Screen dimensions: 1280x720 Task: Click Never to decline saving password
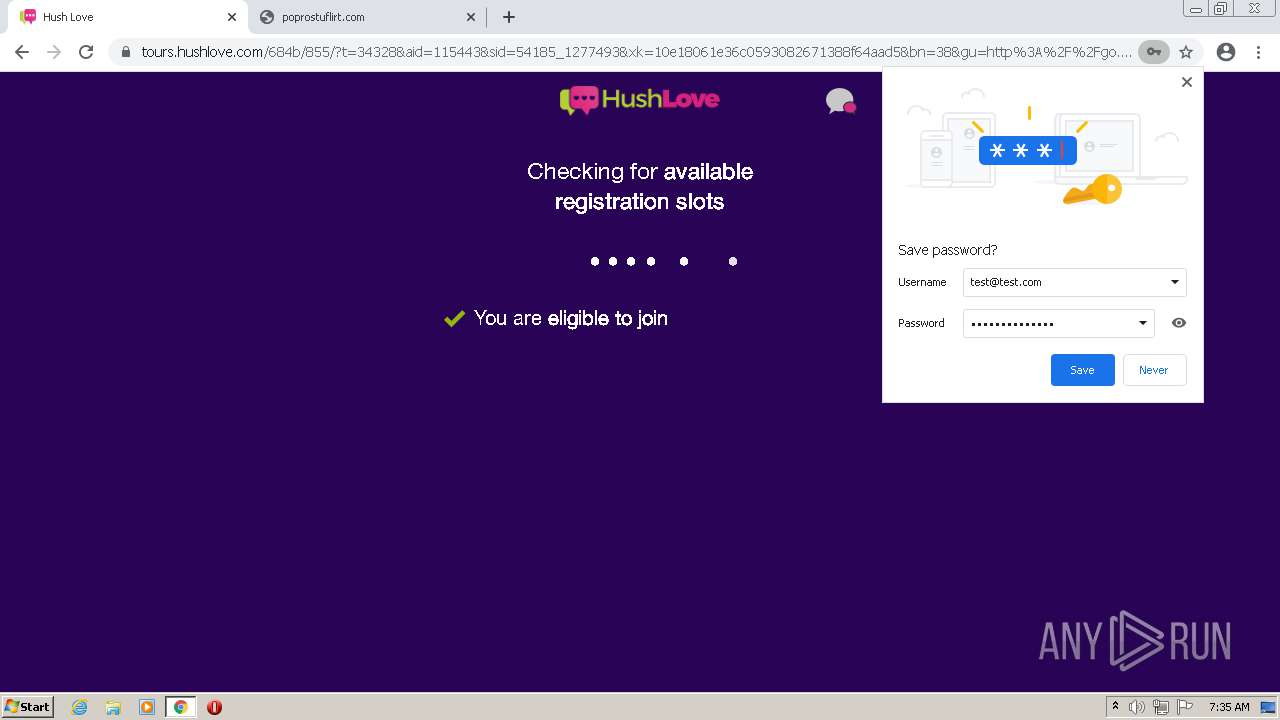pos(1154,370)
